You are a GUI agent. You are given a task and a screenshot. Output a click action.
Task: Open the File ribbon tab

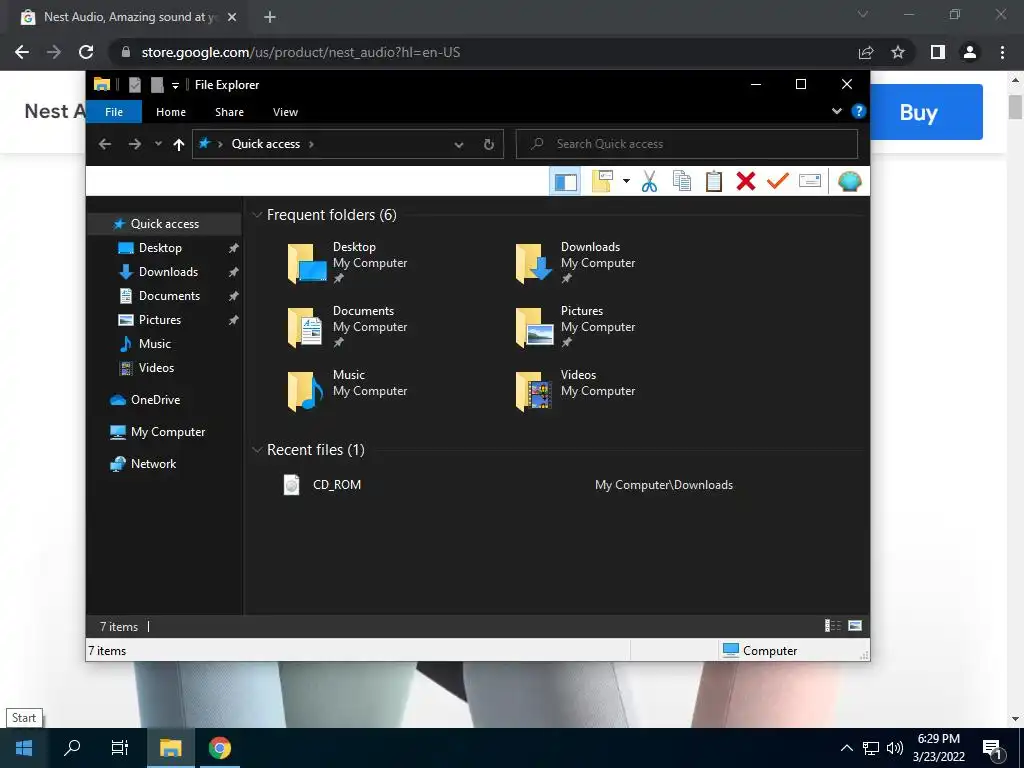coord(114,112)
